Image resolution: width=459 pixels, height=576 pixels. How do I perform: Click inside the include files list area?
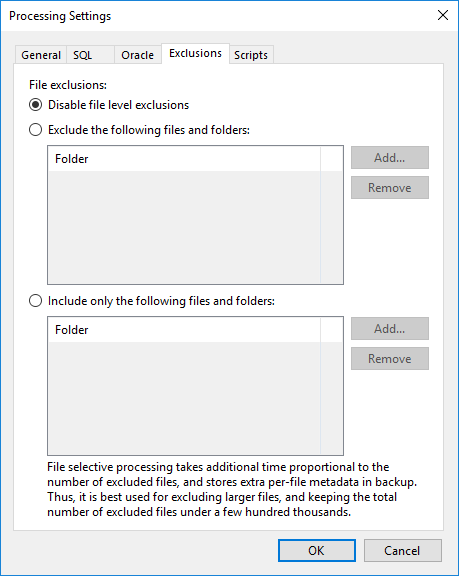[195, 398]
